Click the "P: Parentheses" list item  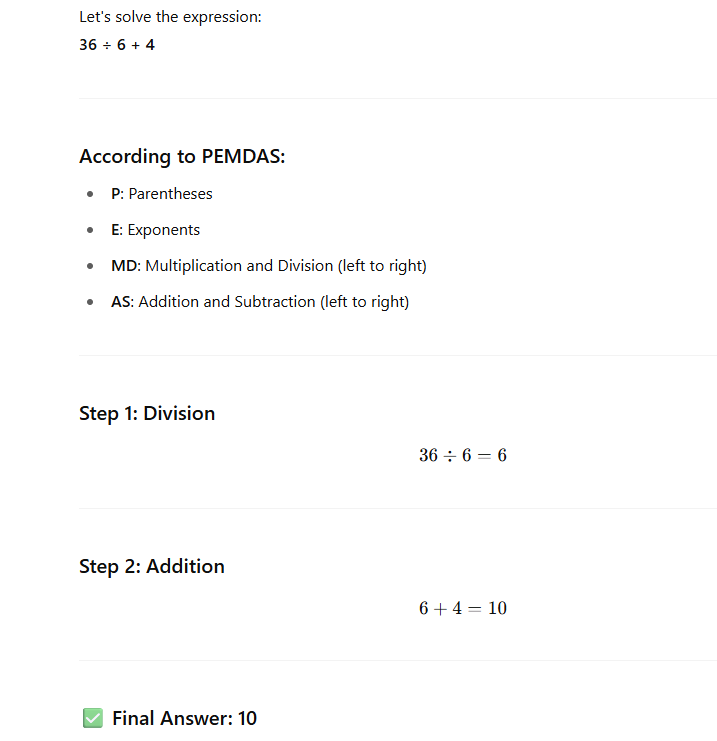[x=161, y=194]
